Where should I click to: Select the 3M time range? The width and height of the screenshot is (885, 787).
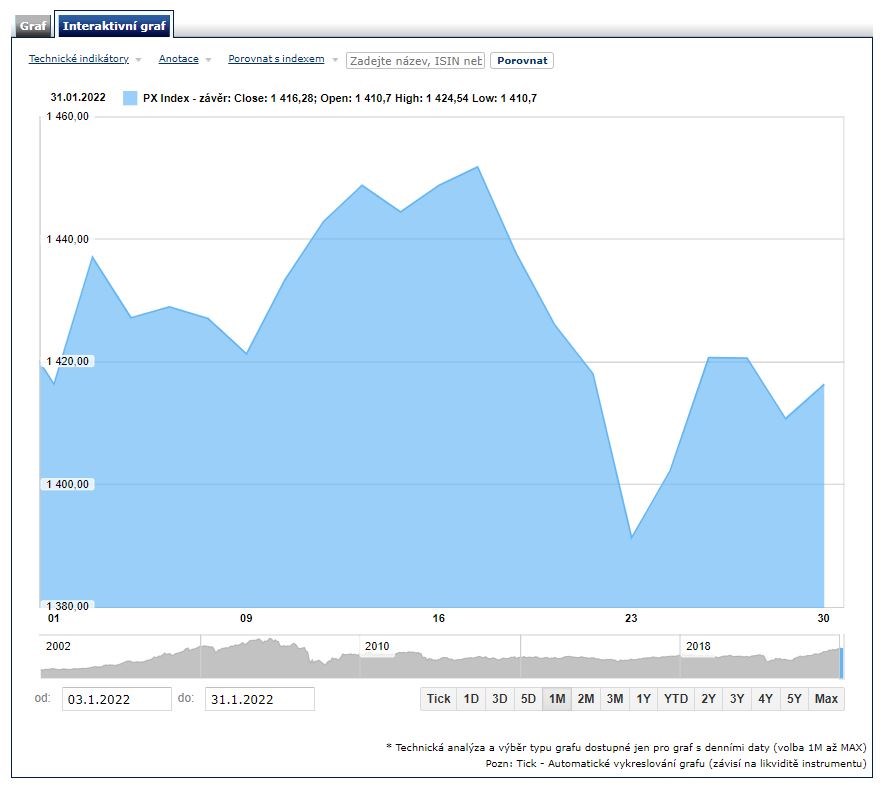tap(615, 699)
